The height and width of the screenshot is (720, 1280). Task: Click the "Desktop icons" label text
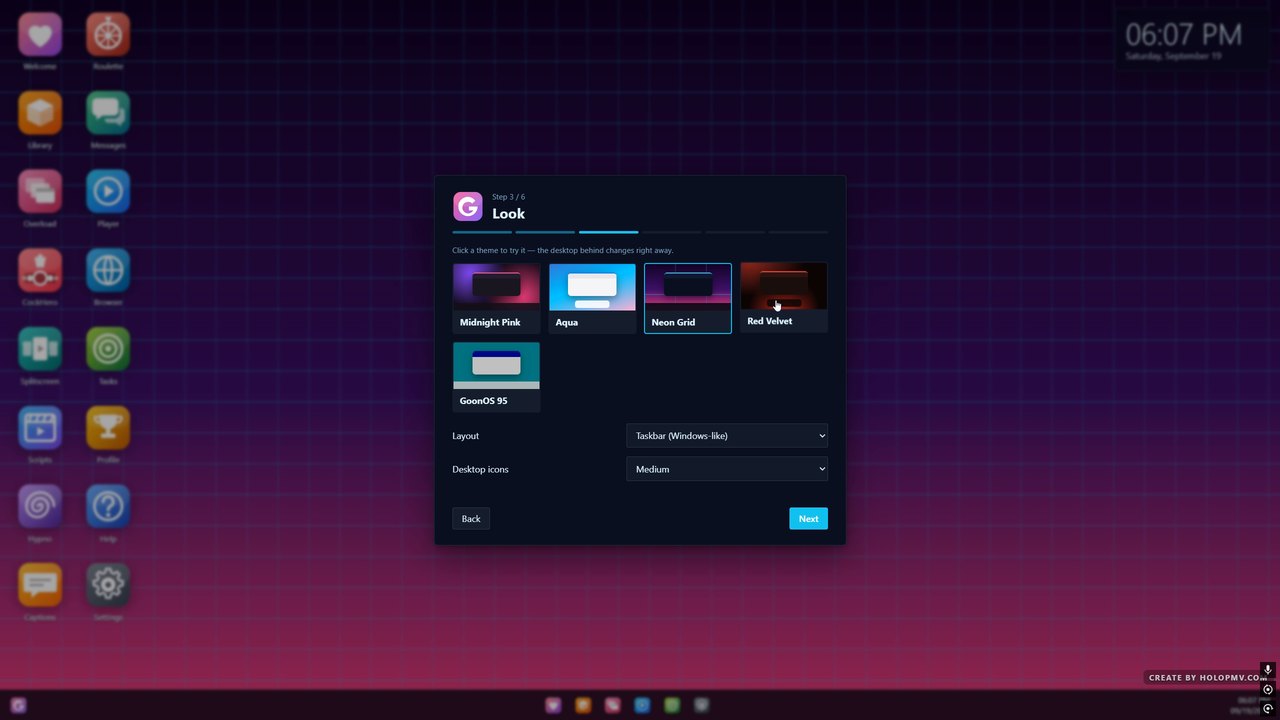480,469
